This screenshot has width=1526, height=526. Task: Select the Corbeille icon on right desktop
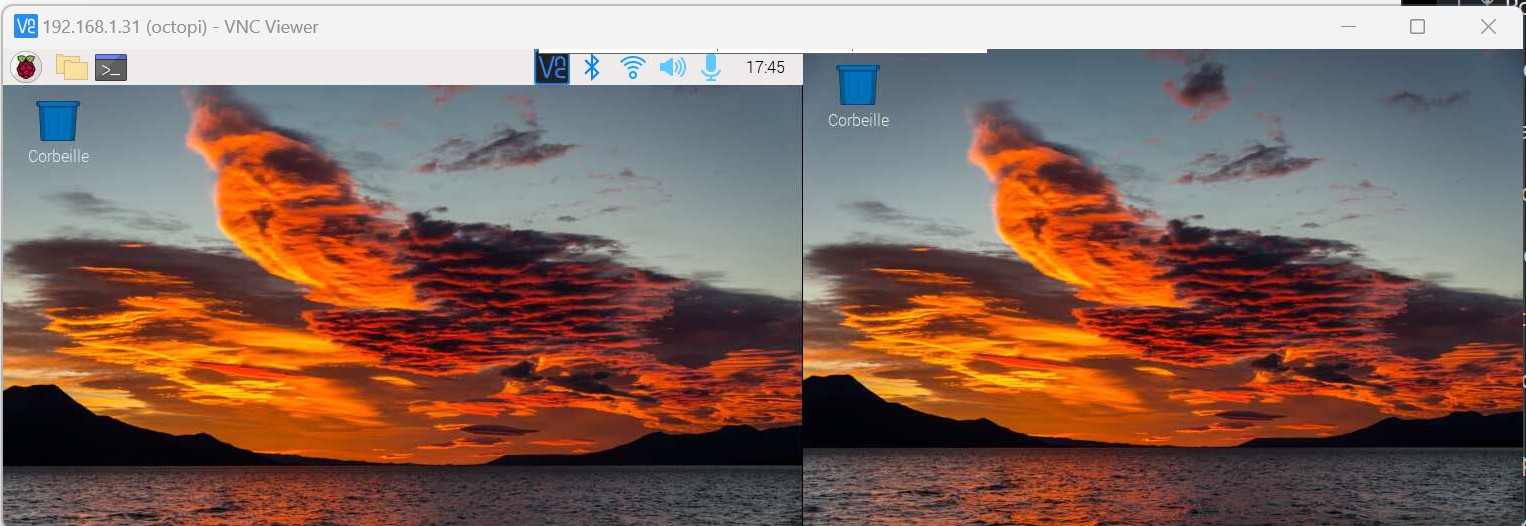(858, 96)
